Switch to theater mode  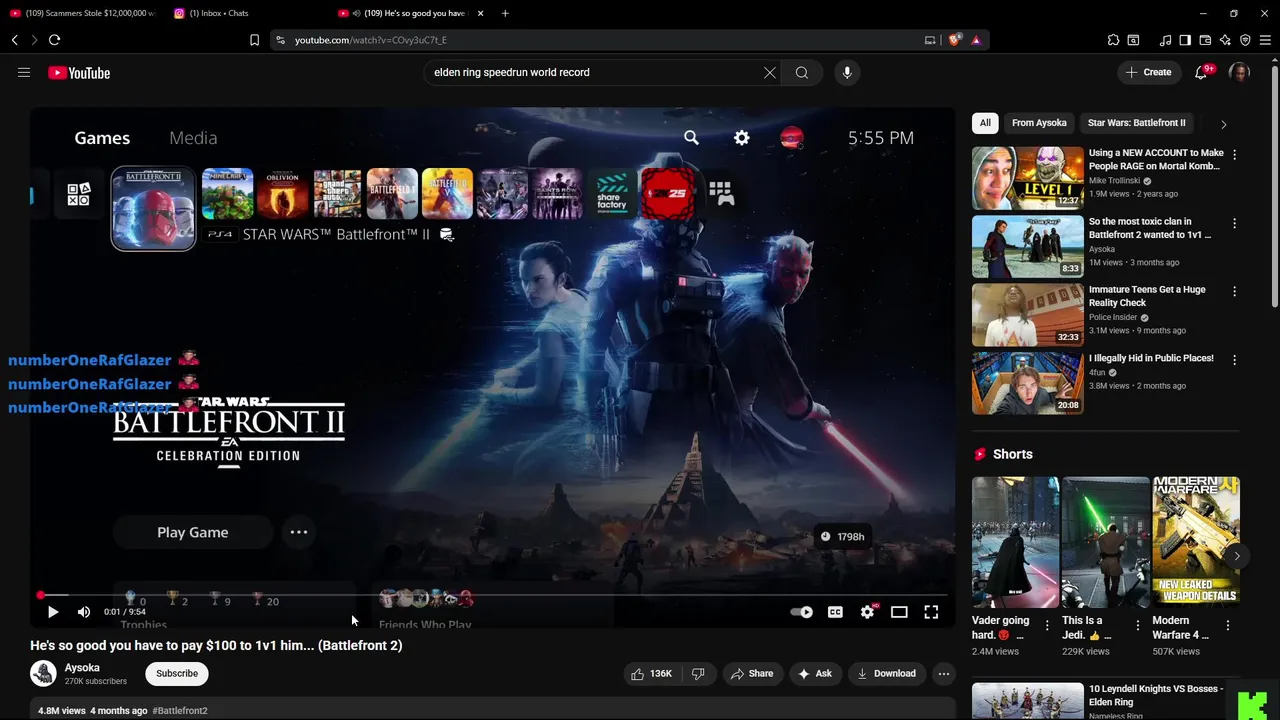point(899,612)
